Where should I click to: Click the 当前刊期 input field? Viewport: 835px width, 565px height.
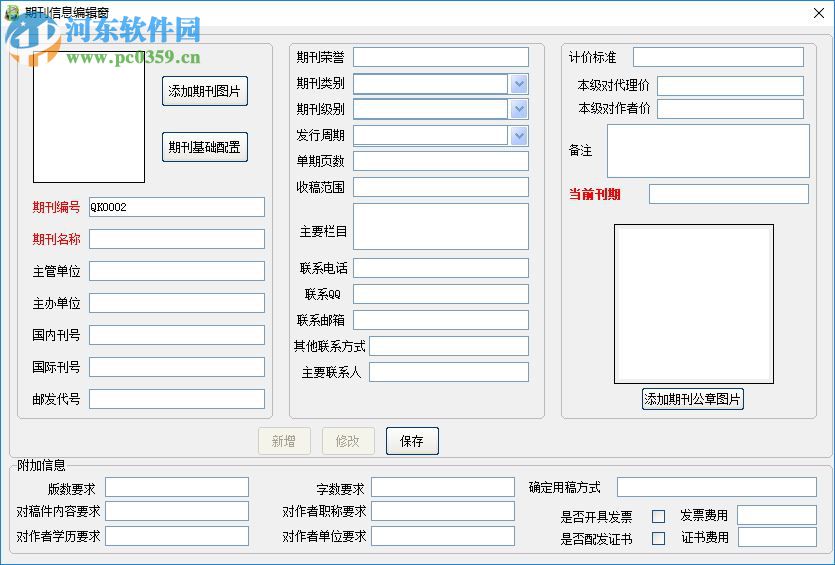pyautogui.click(x=729, y=194)
